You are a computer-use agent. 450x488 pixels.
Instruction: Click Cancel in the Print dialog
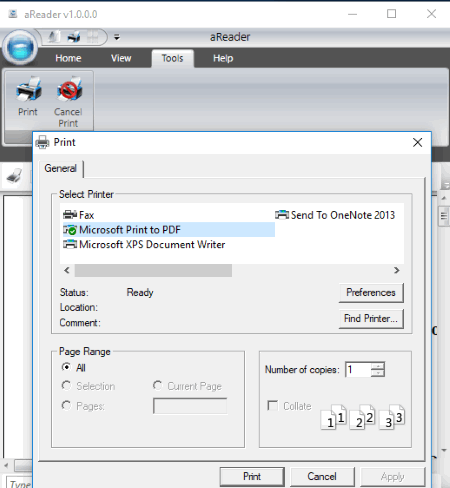point(322,476)
